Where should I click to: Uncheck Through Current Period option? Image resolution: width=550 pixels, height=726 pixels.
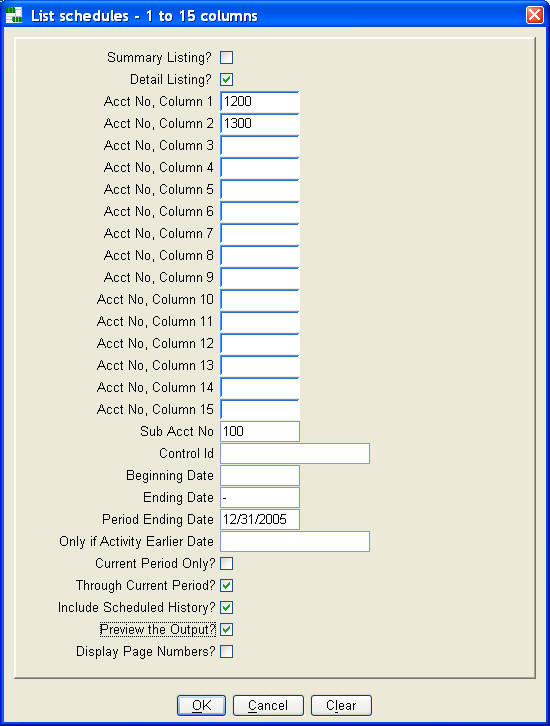click(x=226, y=586)
